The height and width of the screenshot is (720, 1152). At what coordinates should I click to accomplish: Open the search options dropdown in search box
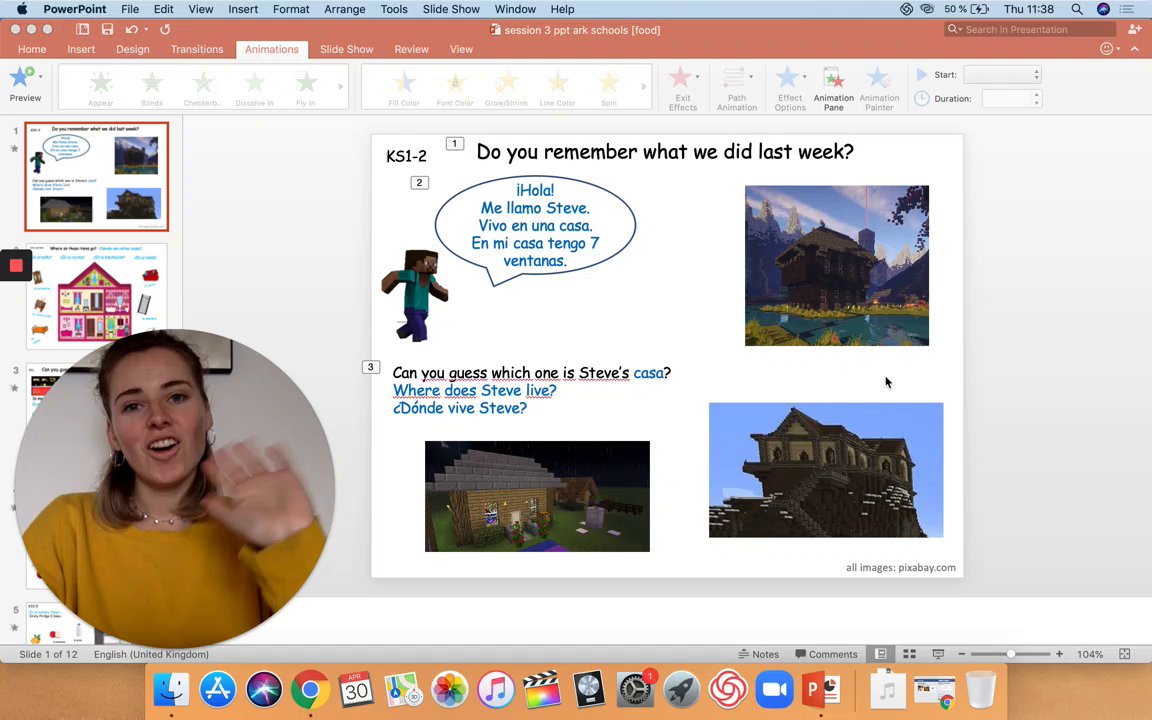click(x=955, y=29)
